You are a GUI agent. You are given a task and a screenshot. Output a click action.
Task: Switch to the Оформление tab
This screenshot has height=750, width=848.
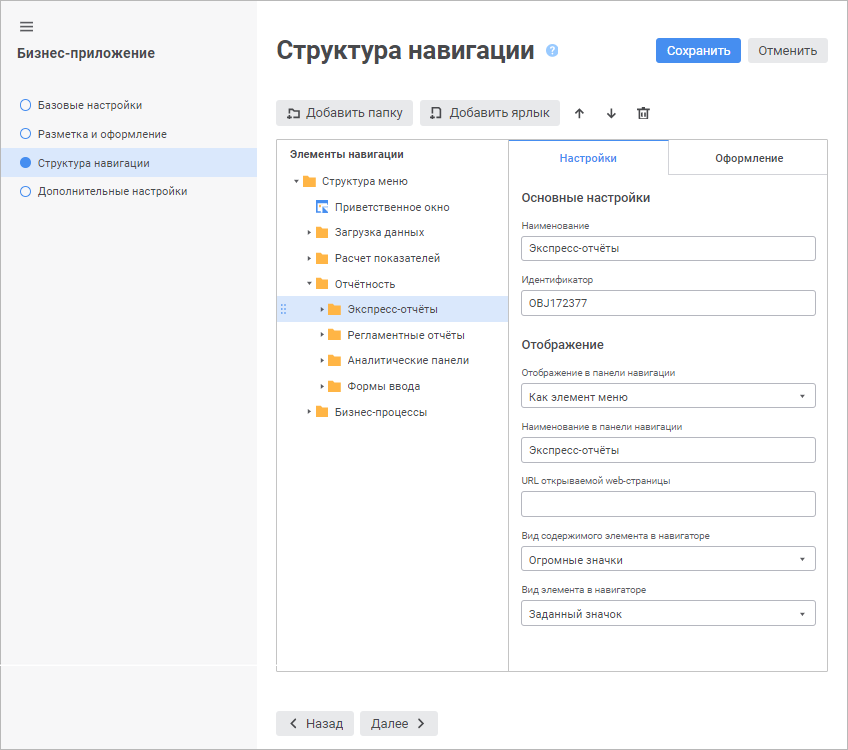tap(748, 158)
